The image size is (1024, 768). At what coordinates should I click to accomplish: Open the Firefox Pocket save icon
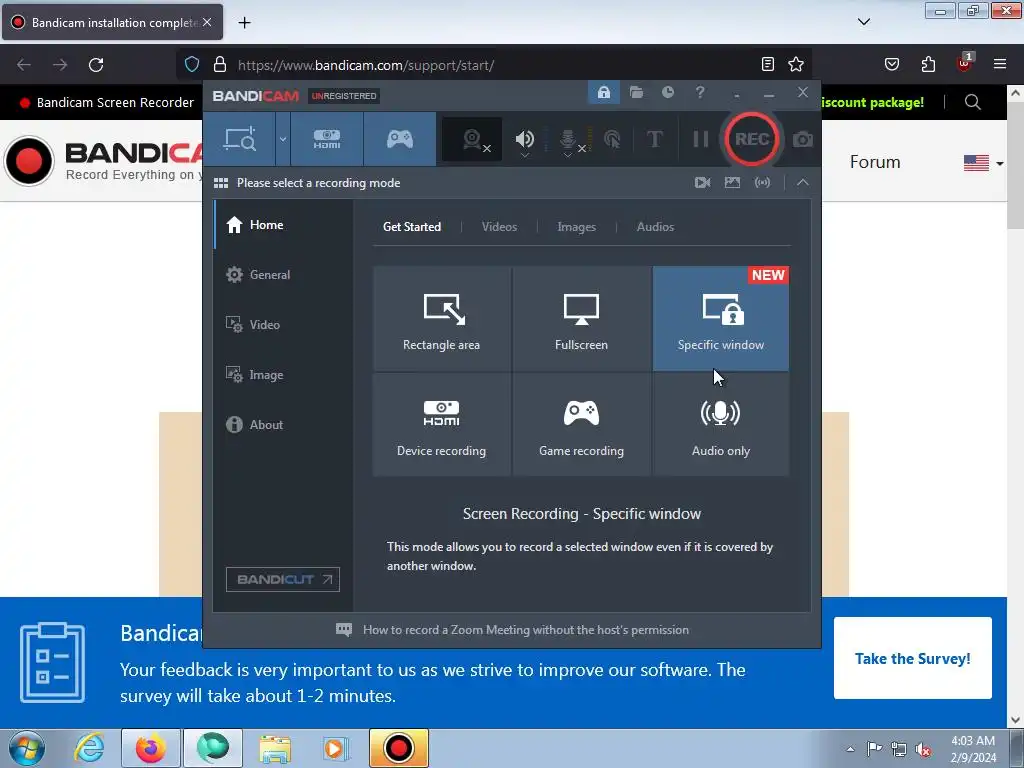pyautogui.click(x=891, y=64)
